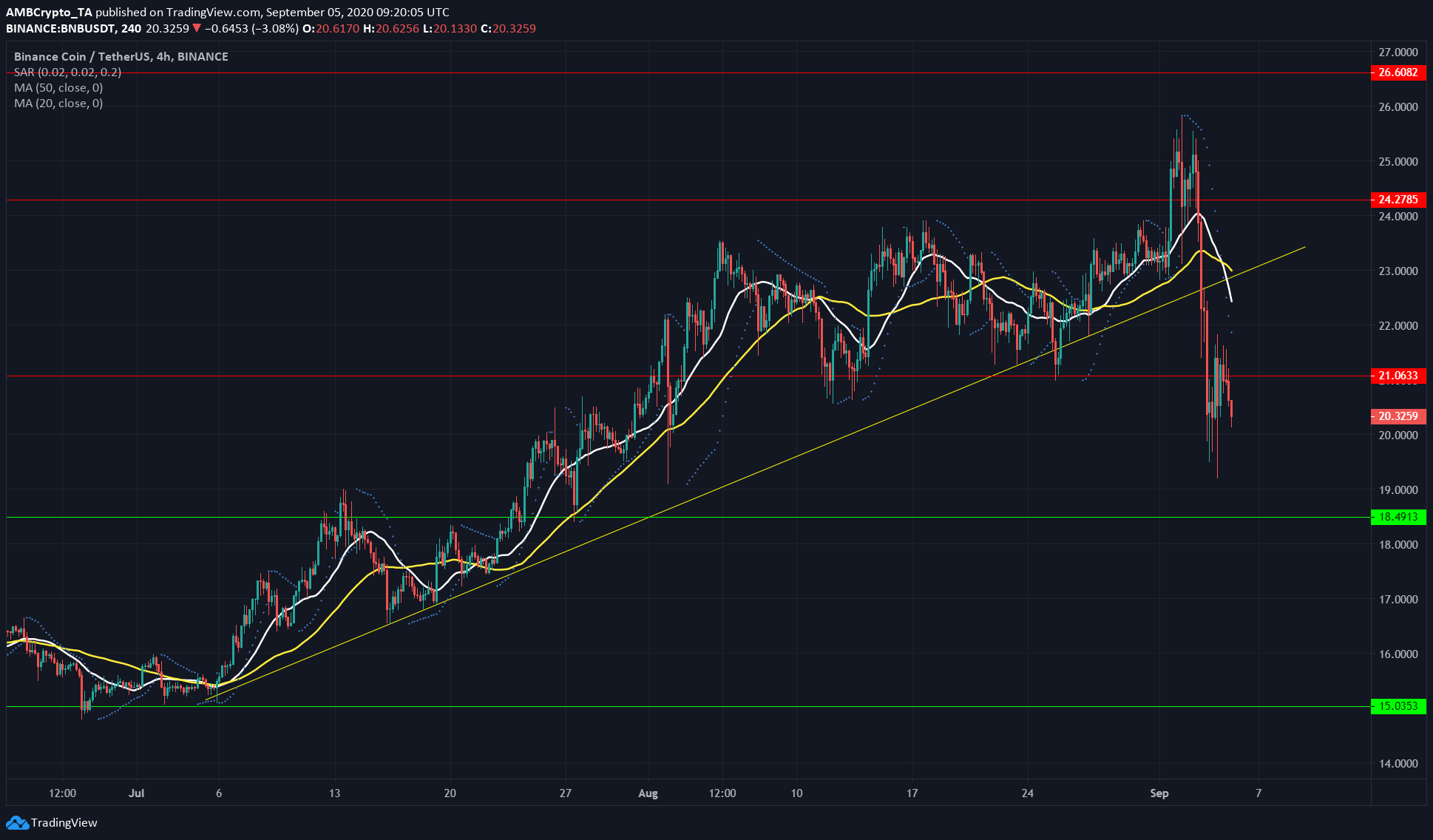Click the red 21.0633 level label

pyautogui.click(x=1398, y=376)
